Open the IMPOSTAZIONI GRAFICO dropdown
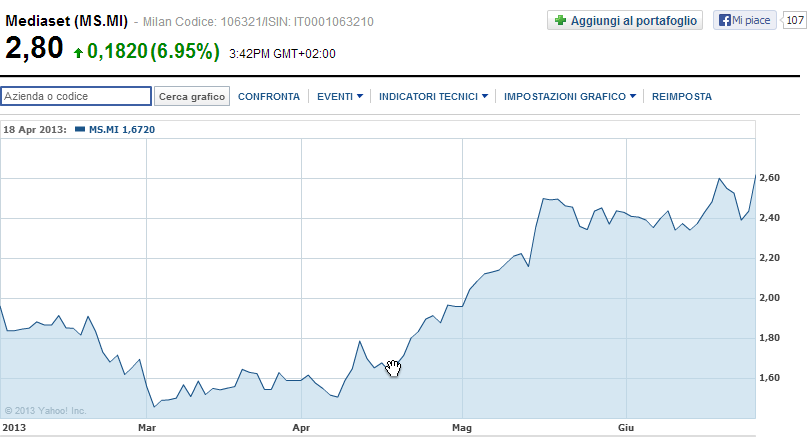The height and width of the screenshot is (437, 807). coord(570,96)
